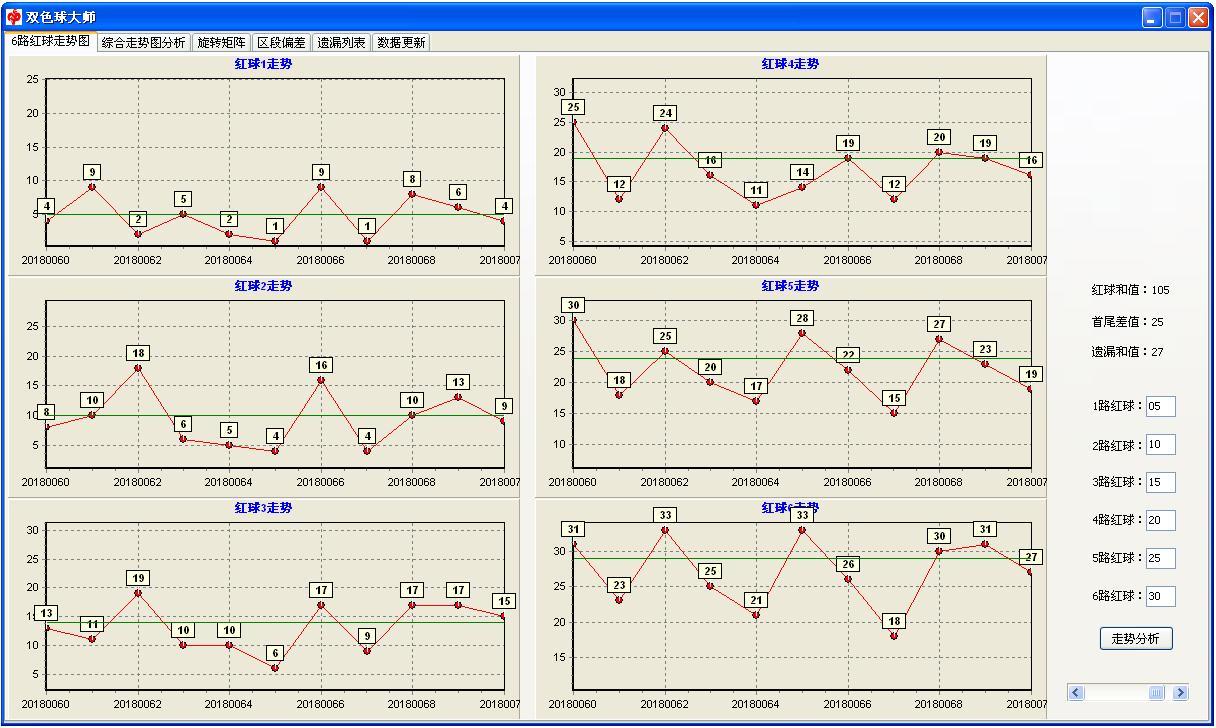Focus the 4路红球 input field
The width and height of the screenshot is (1216, 728).
(1161, 520)
